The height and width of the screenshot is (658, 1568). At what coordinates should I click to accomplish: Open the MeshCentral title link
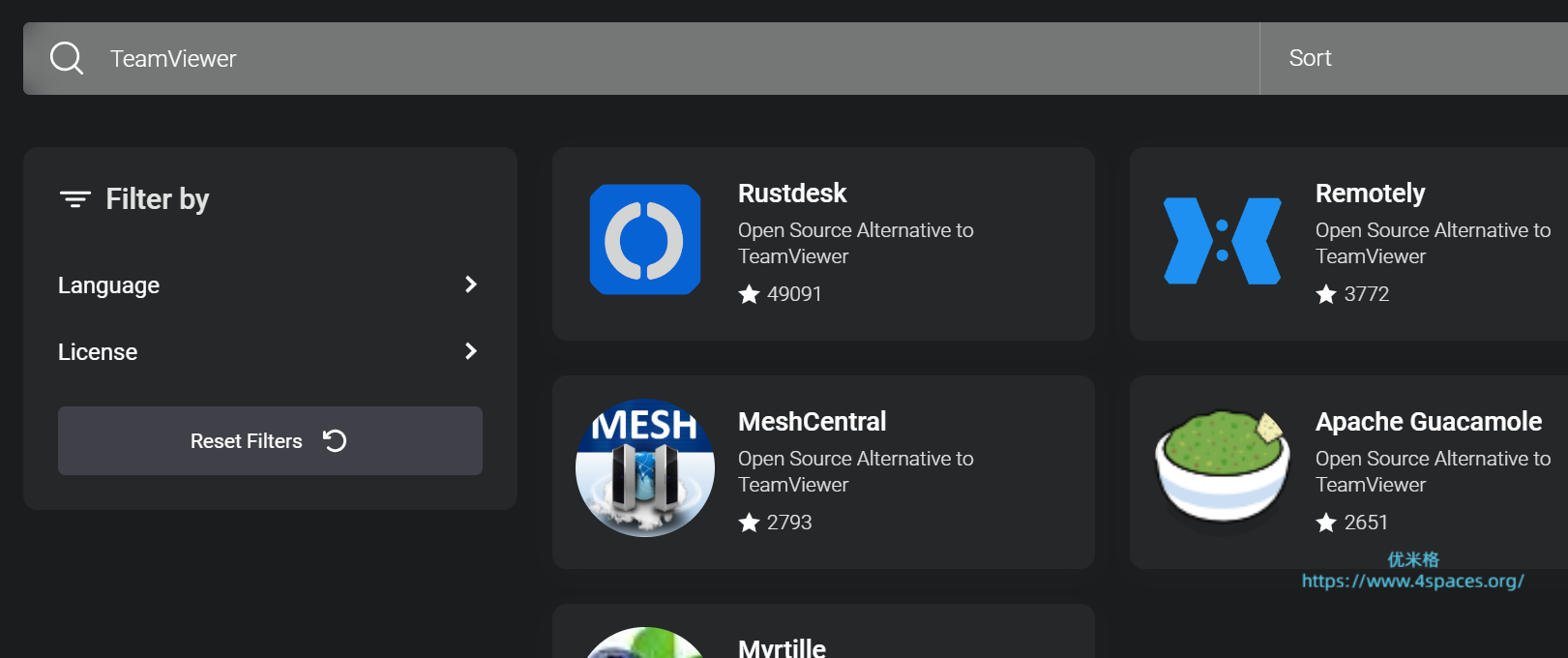pos(812,422)
